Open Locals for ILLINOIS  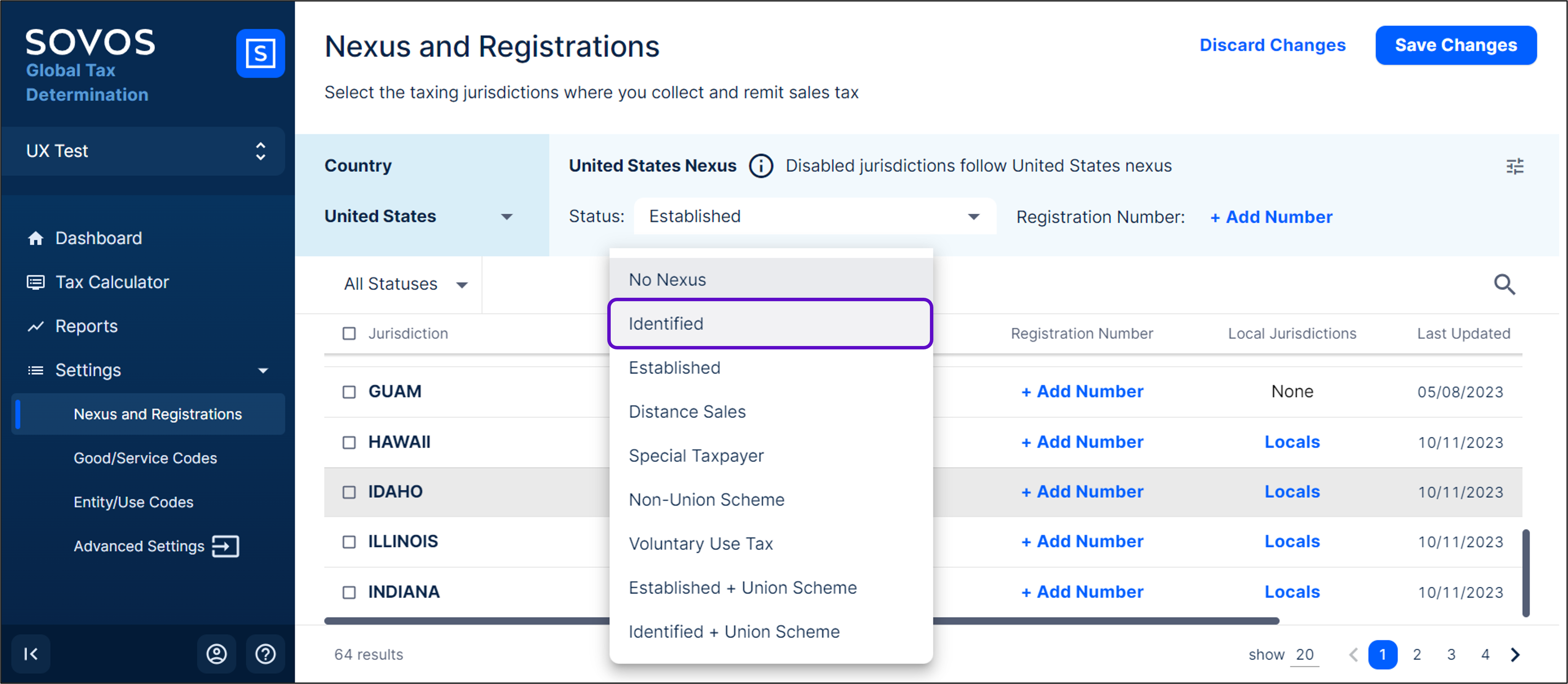pyautogui.click(x=1292, y=542)
